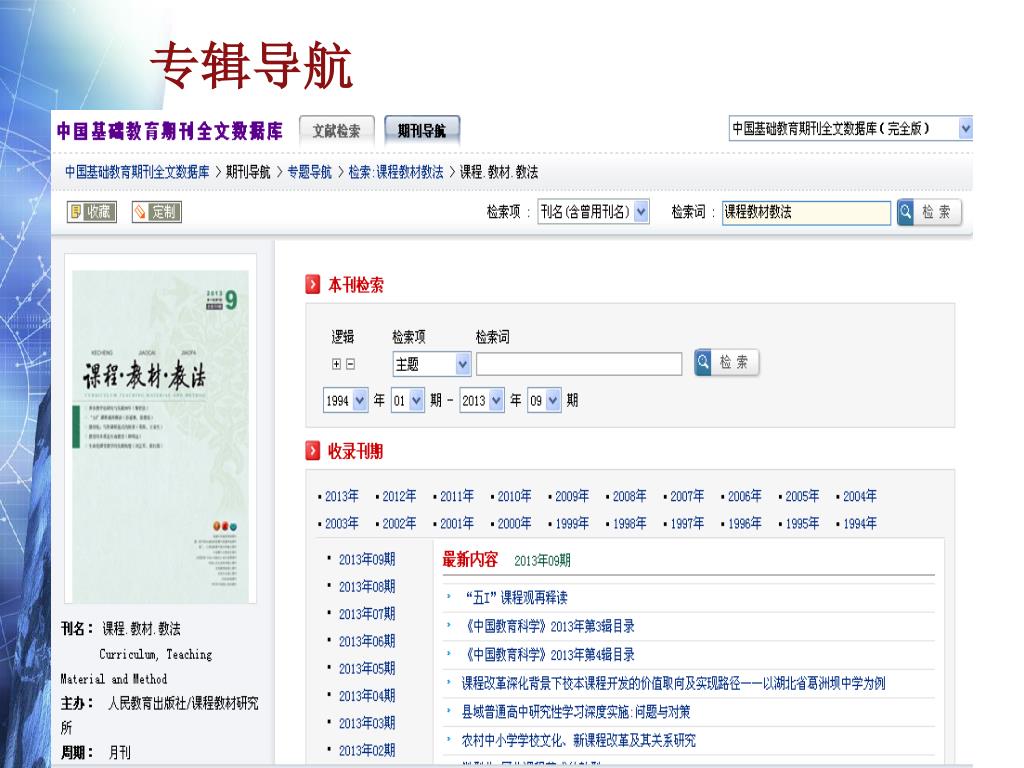Viewport: 1024px width, 768px height.
Task: Select the 1994年 year link
Action: [859, 524]
